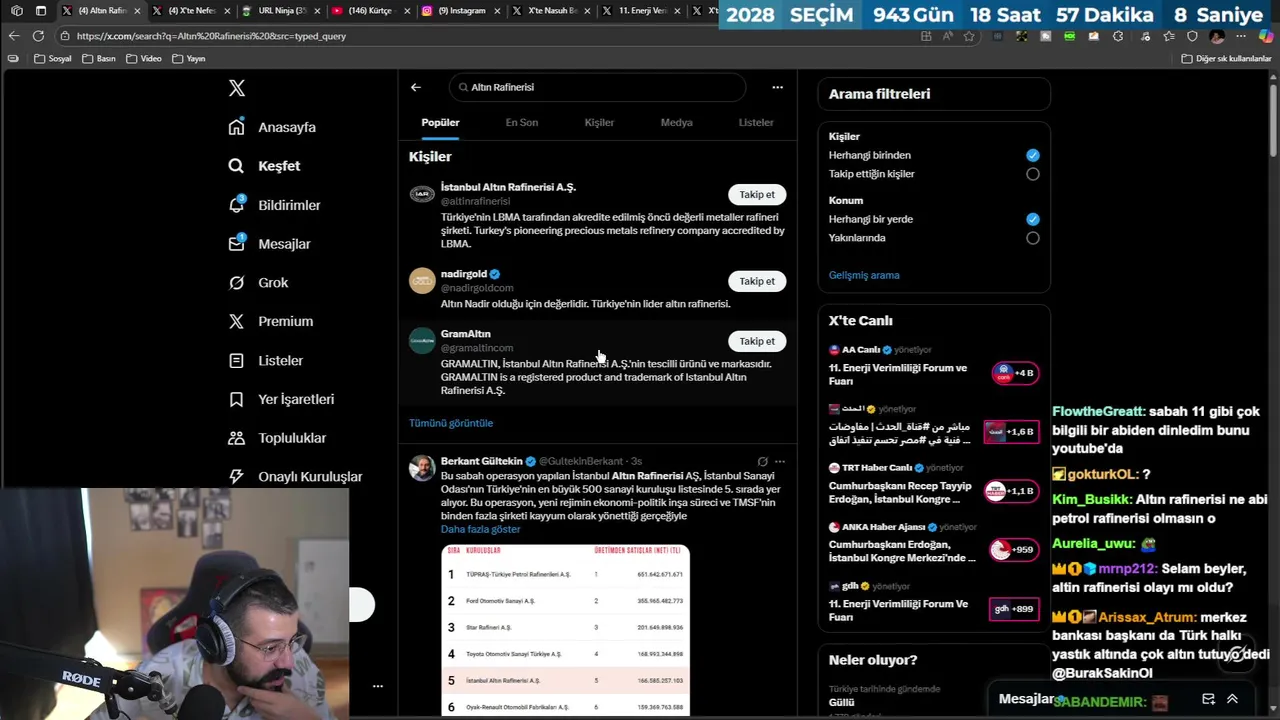Image resolution: width=1280 pixels, height=720 pixels.
Task: Open Anasayfa home from the sidebar
Action: pyautogui.click(x=272, y=127)
